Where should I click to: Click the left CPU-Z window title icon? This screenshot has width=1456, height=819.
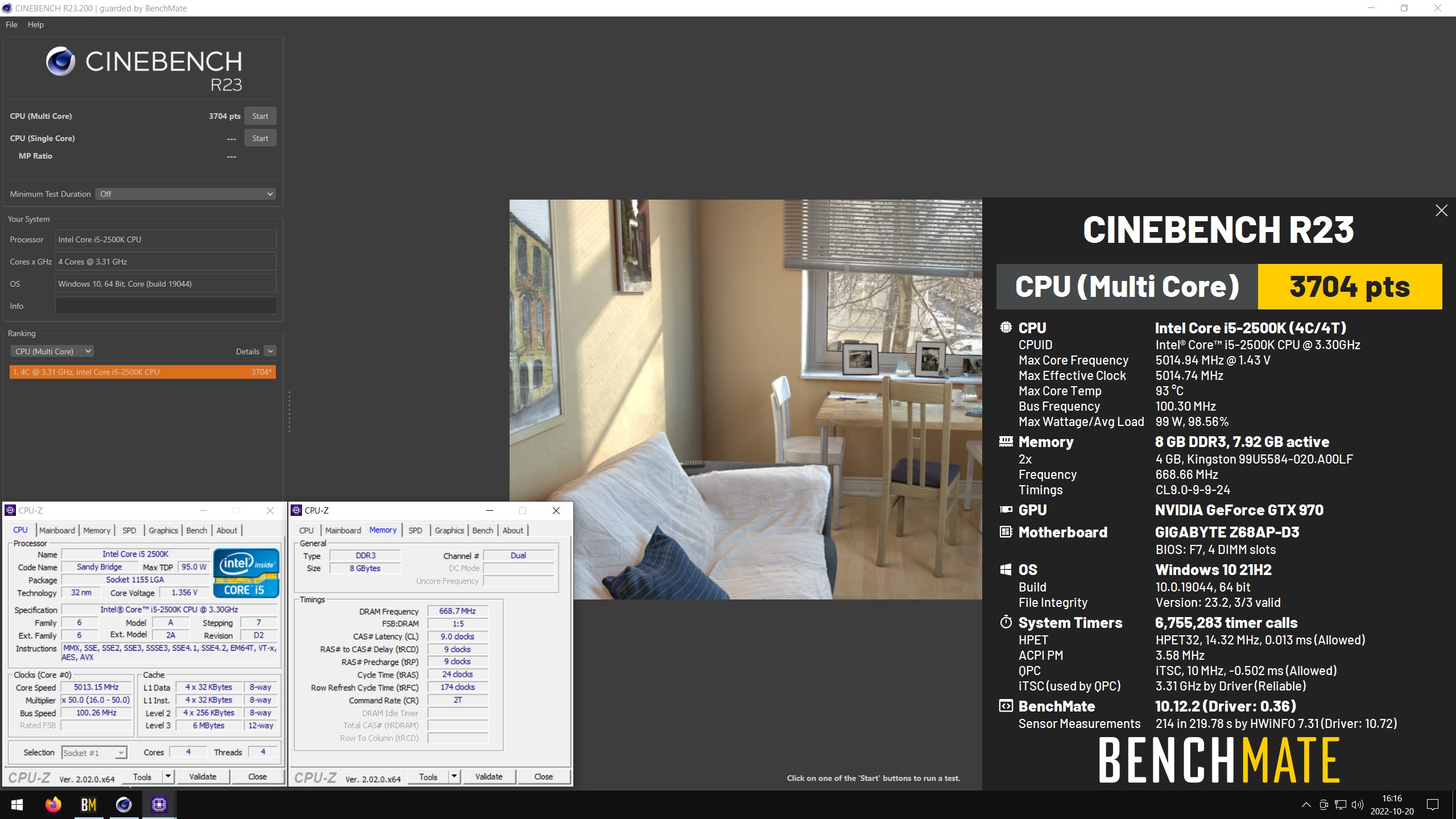click(10, 510)
